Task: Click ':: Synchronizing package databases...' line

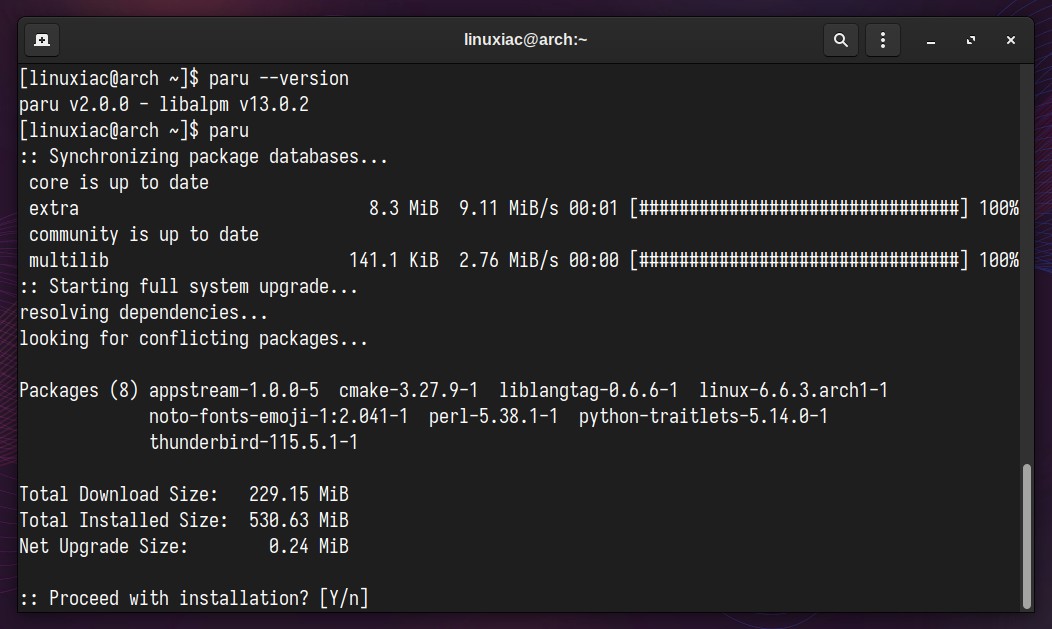Action: click(x=203, y=156)
